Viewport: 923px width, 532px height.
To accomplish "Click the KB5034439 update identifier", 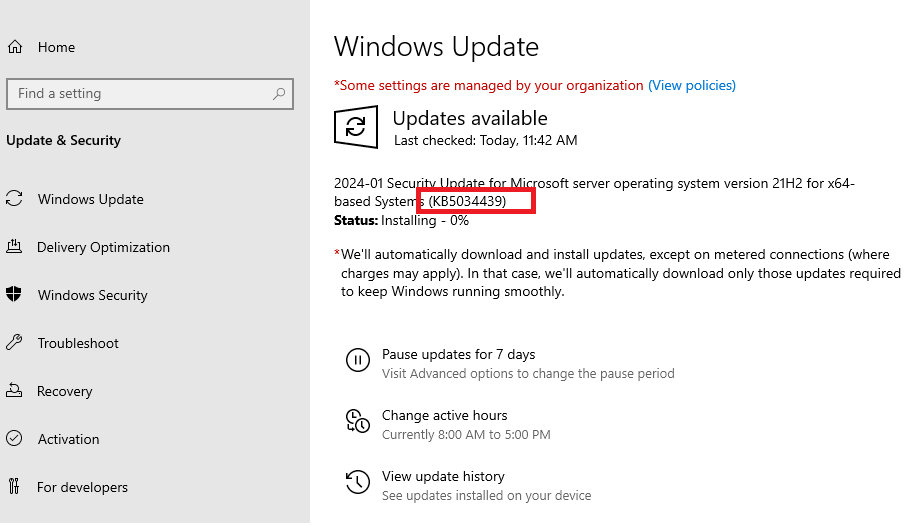I will [x=467, y=201].
